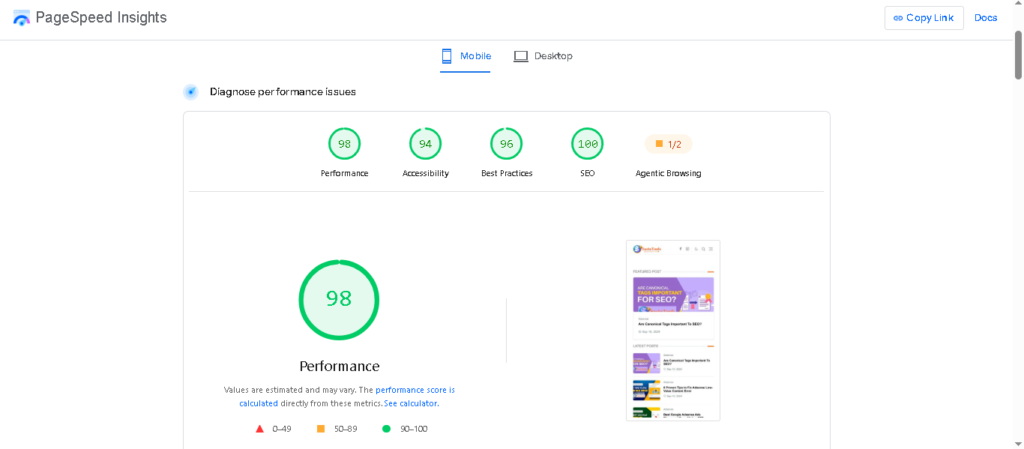Click the page vertical scrollbar thumb
This screenshot has width=1024, height=449.
pos(1018,54)
